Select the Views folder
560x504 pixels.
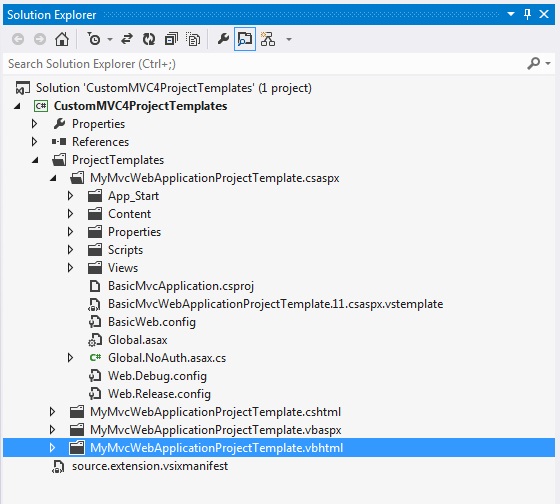pyautogui.click(x=123, y=268)
